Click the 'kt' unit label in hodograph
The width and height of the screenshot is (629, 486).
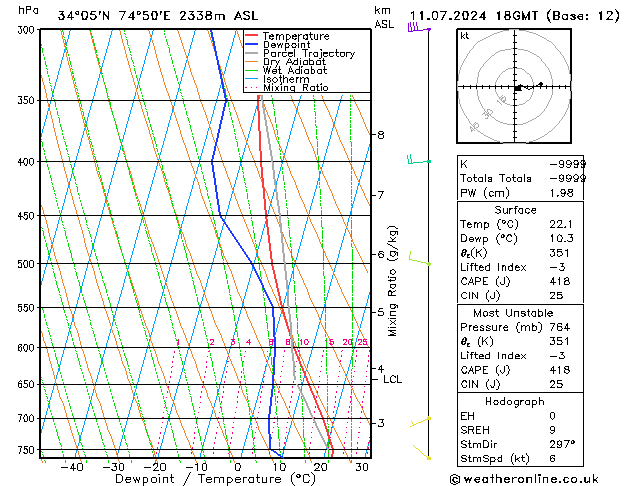click(465, 36)
